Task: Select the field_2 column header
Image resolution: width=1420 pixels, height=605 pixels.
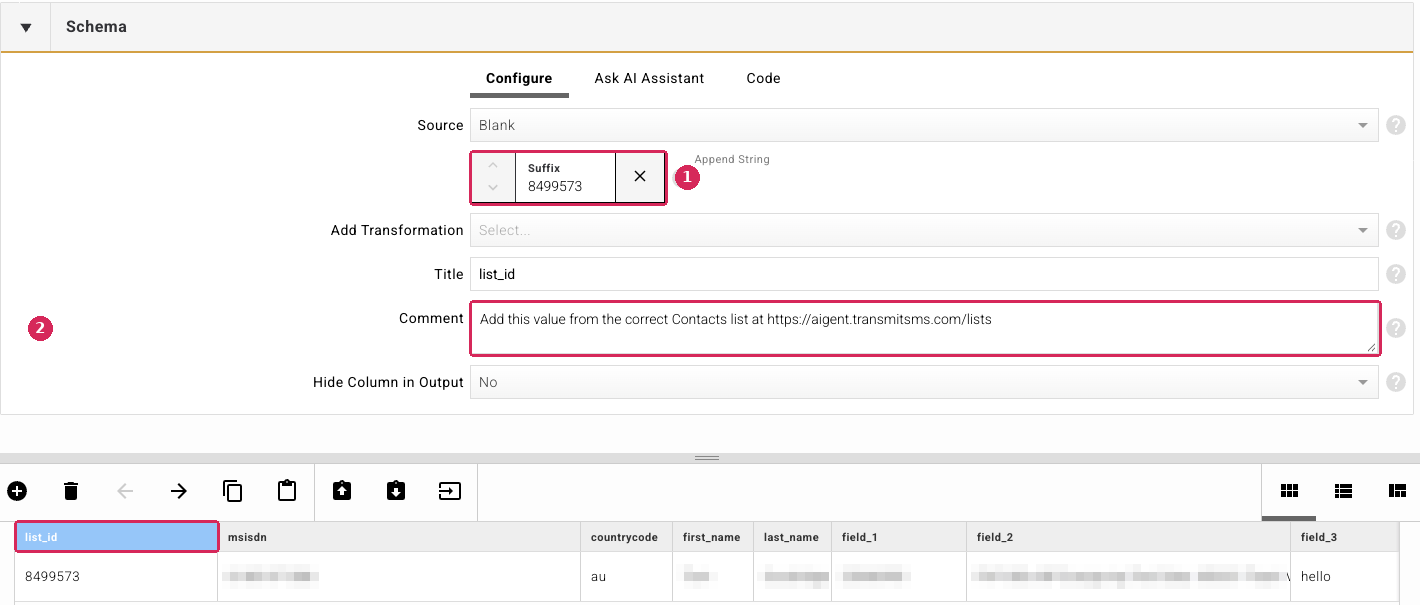Action: point(1128,537)
